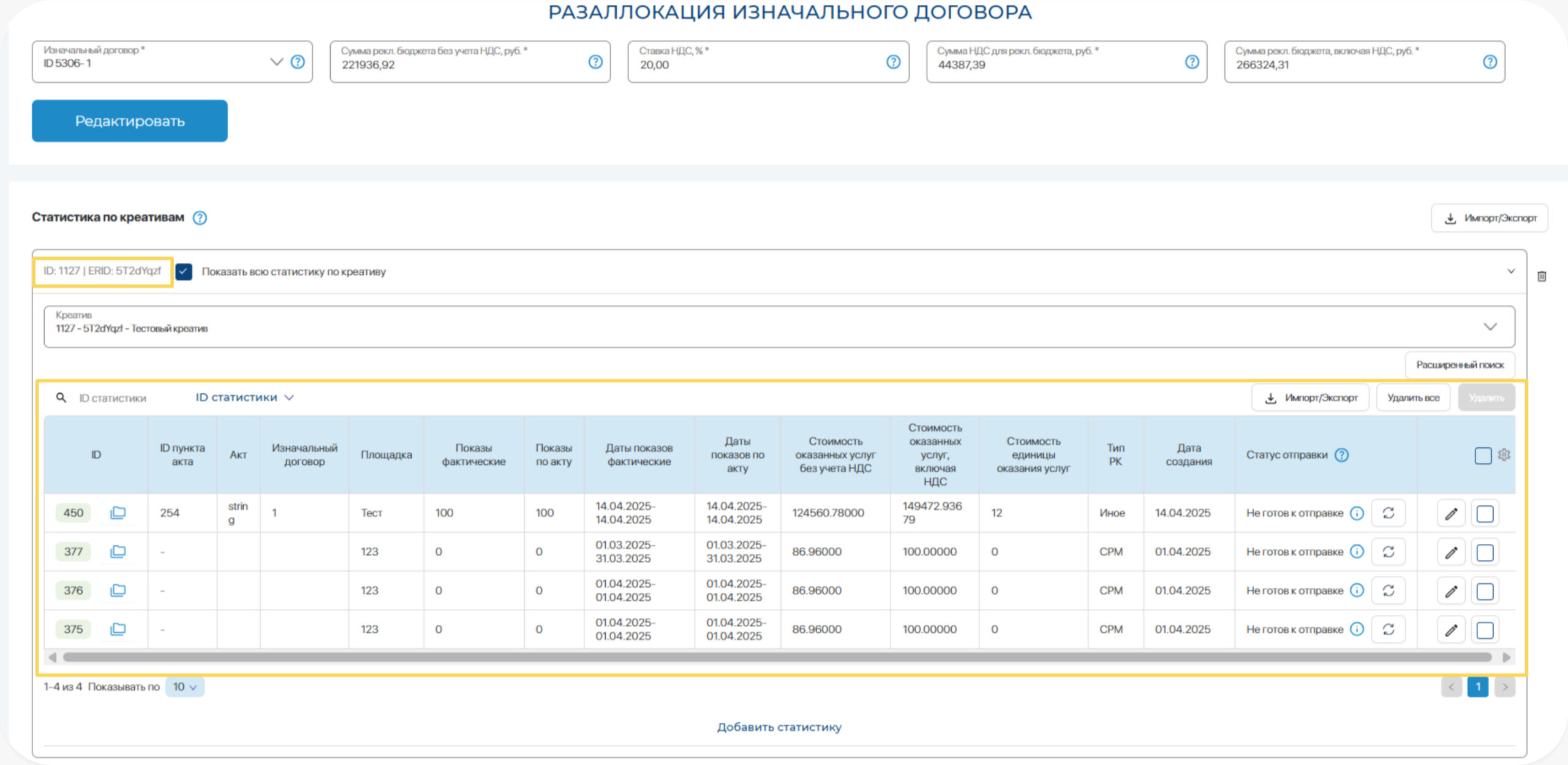1568x765 pixels.
Task: Tick the select-all checkbox in the table header
Action: coord(1483,455)
